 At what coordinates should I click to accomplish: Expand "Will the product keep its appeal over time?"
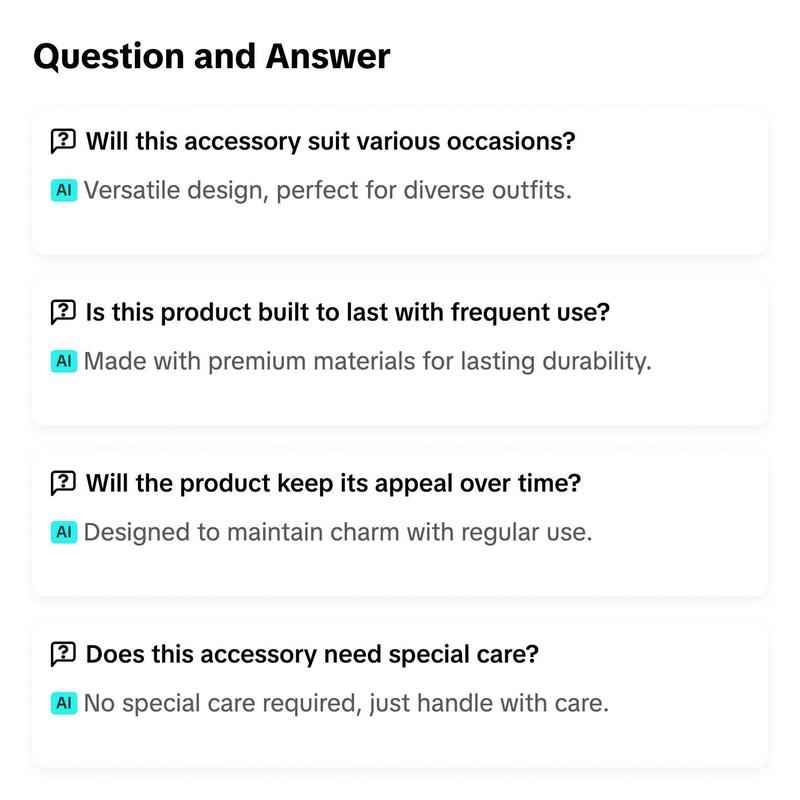pos(333,484)
